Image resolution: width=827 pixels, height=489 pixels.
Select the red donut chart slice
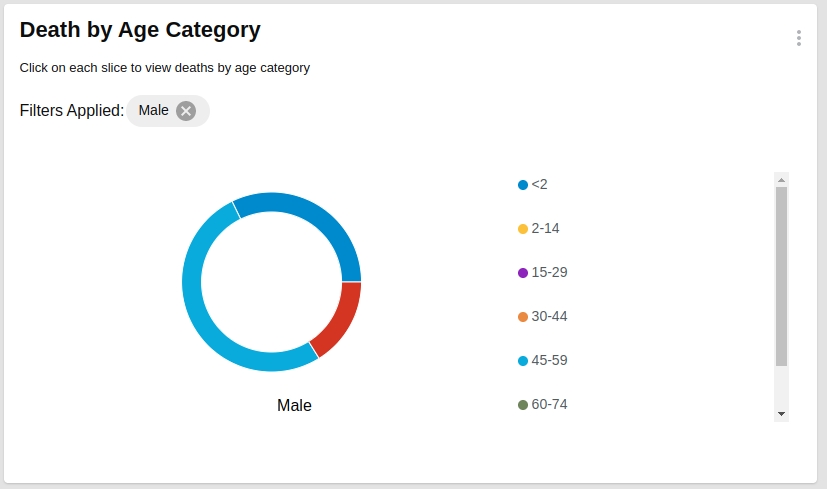click(x=340, y=317)
